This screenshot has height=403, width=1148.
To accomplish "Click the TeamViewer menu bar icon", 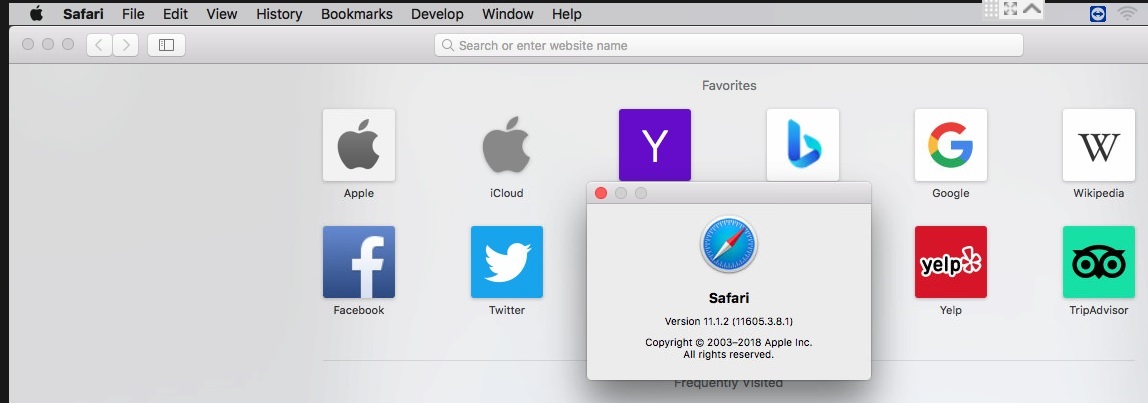I will pyautogui.click(x=1097, y=13).
